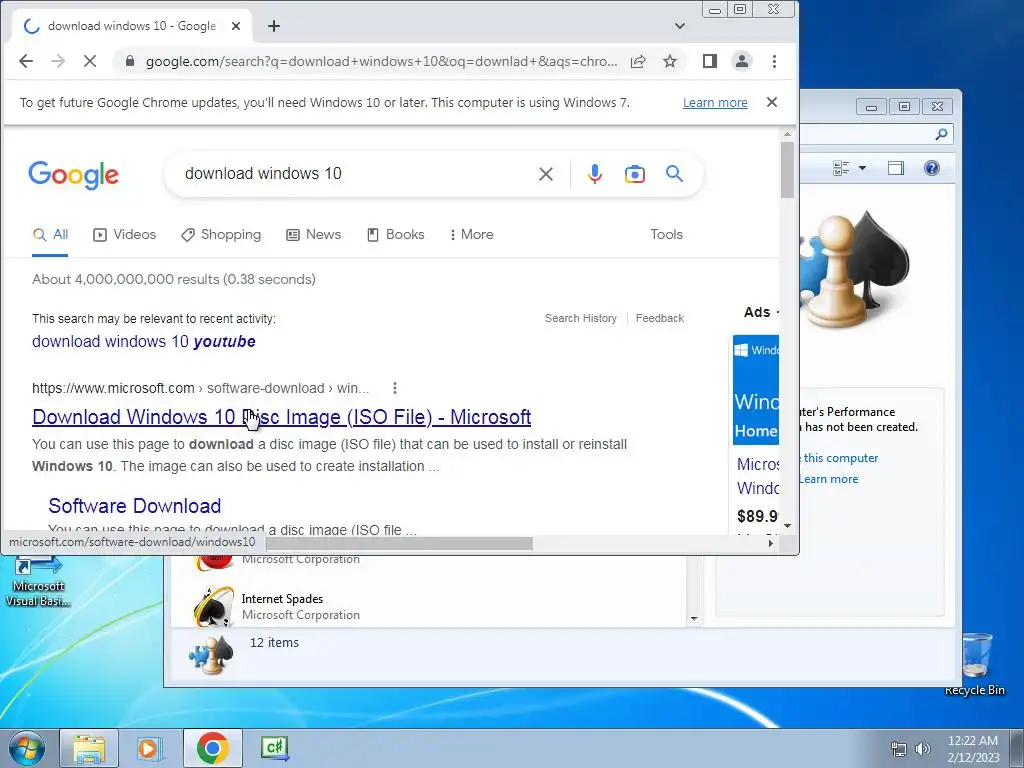Click the Windows ad thumbnail
This screenshot has height=768, width=1024.
pos(756,390)
